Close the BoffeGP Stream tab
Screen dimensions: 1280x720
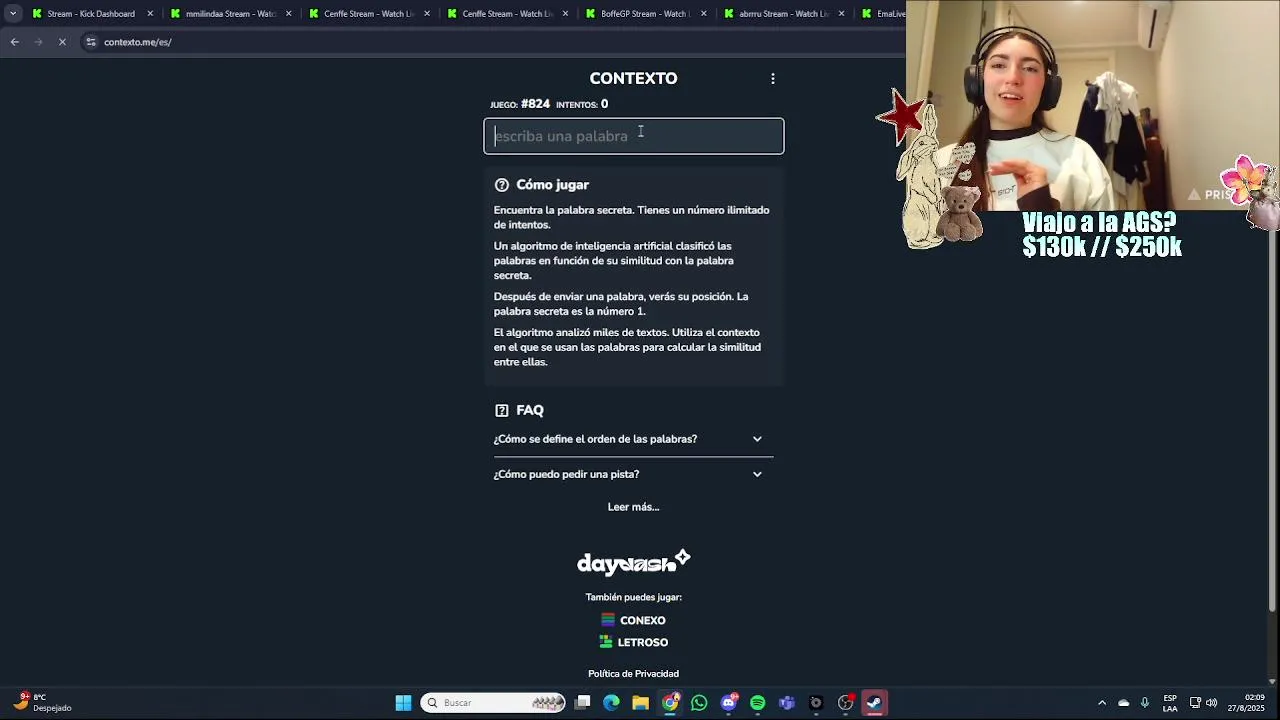(704, 14)
